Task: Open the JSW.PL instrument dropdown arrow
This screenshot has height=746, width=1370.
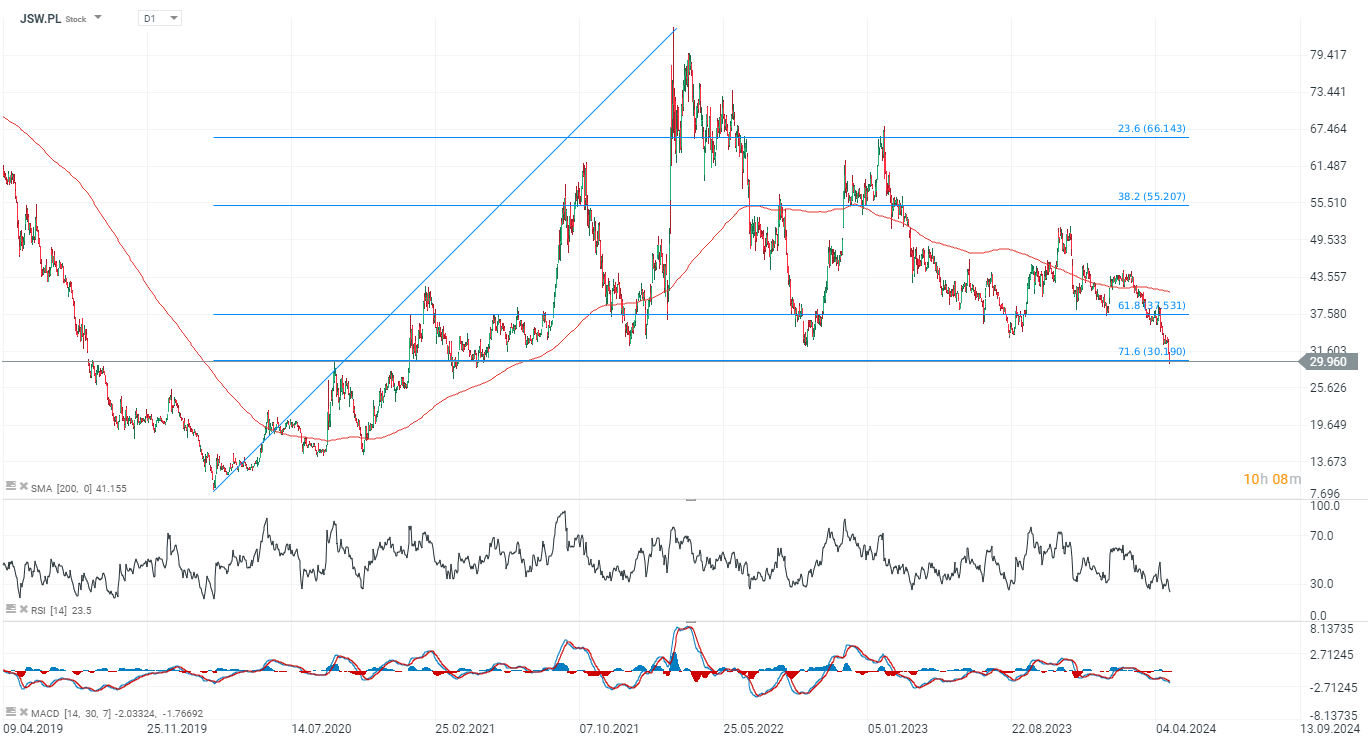Action: click(98, 18)
